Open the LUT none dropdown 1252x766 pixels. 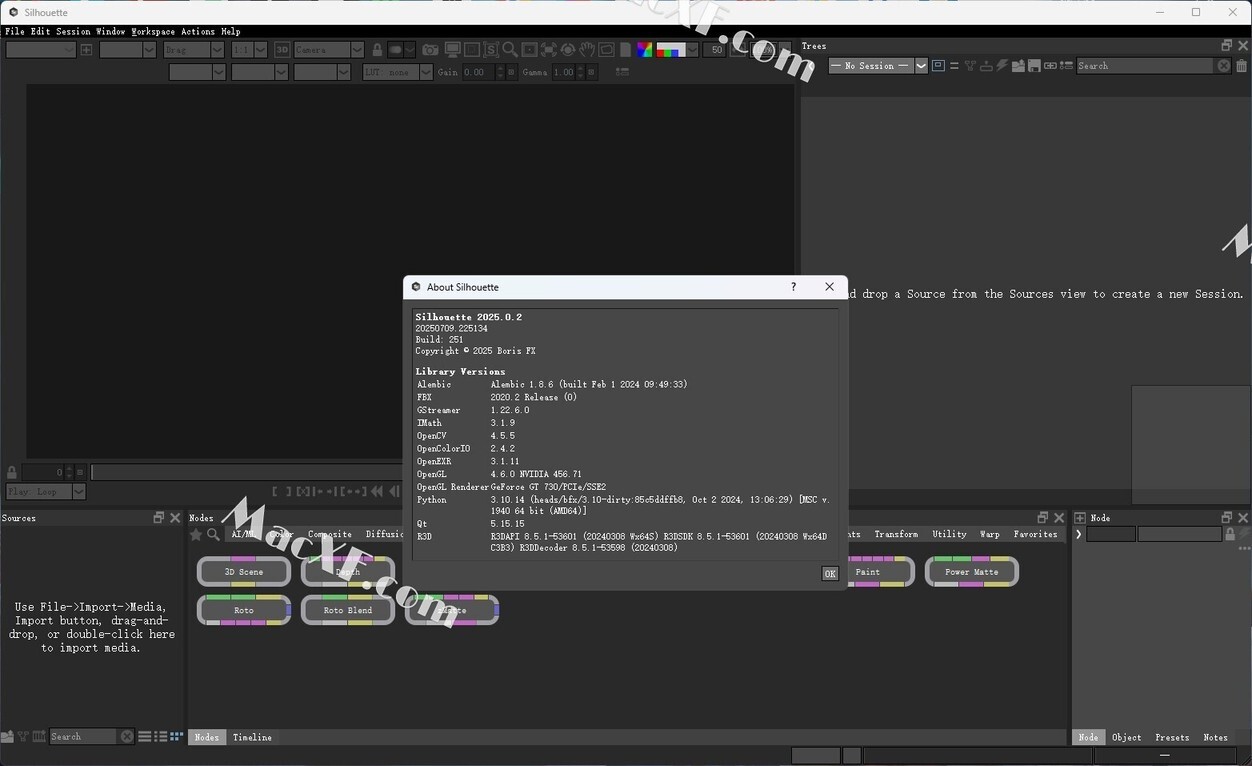(397, 72)
